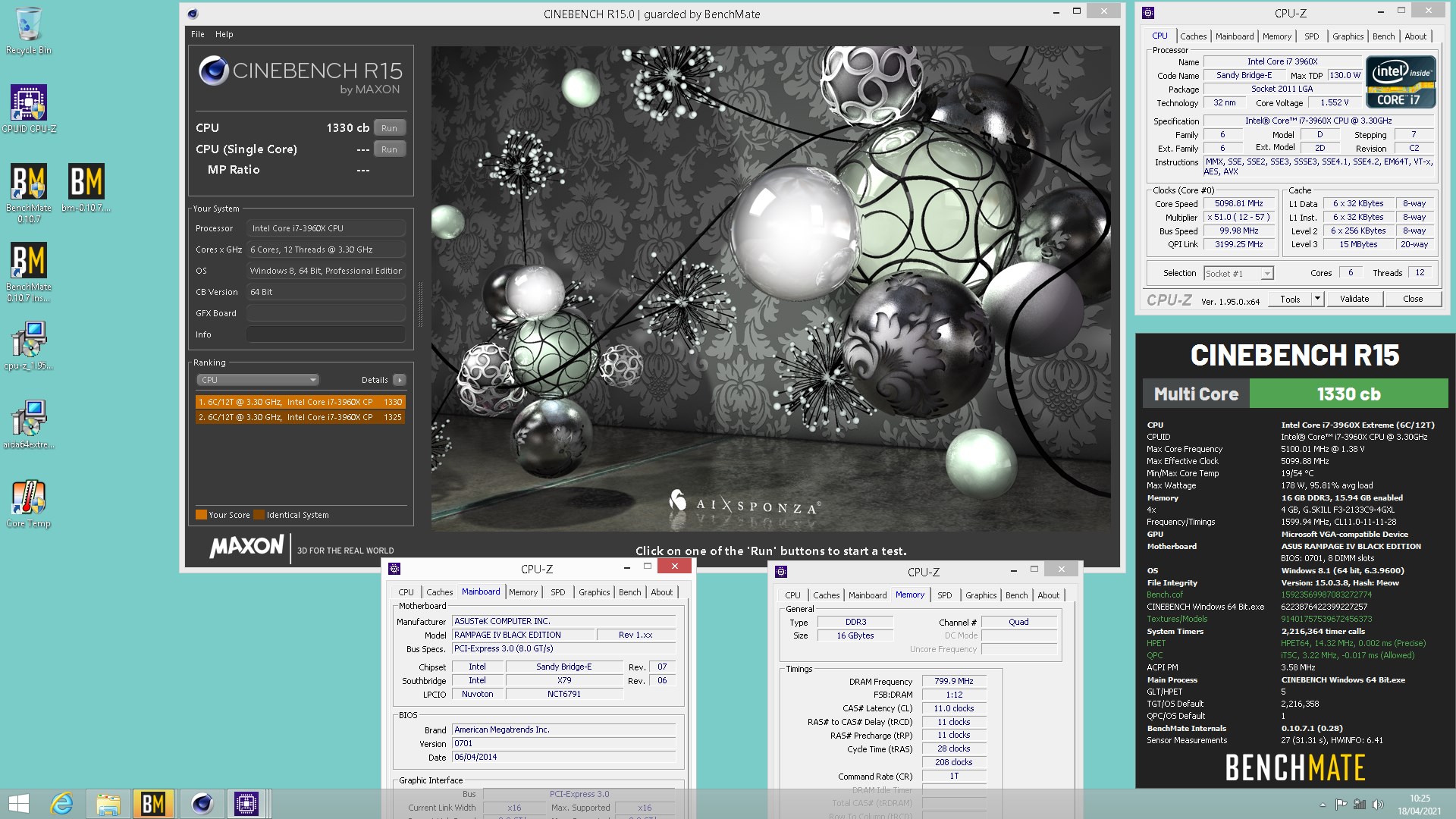Click the Mainboard CPU-Z window title icon
The image size is (1456, 819).
click(x=394, y=569)
